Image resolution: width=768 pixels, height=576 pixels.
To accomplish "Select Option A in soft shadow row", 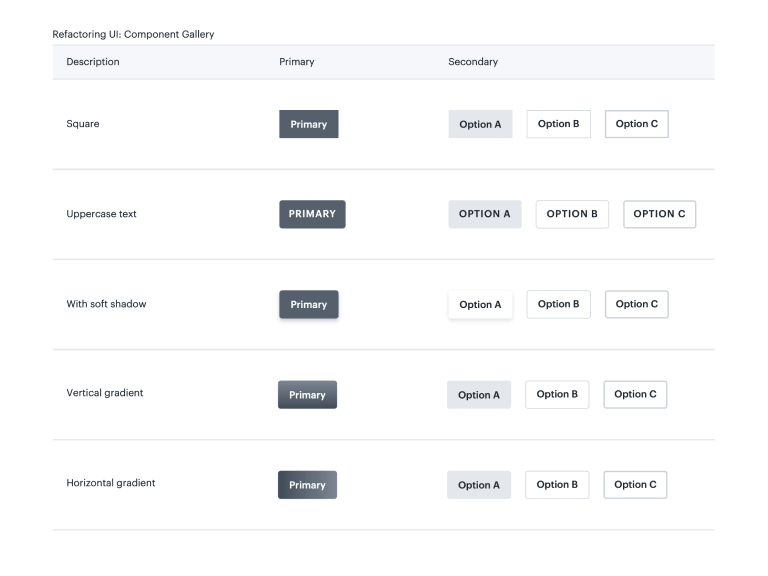I will (x=480, y=304).
